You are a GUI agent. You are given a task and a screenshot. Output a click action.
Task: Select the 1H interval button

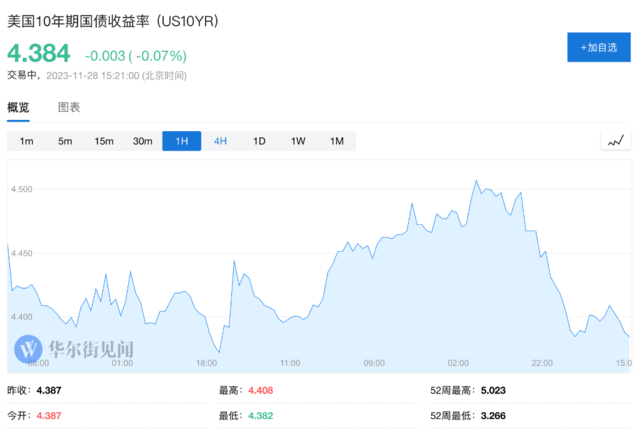click(x=182, y=141)
